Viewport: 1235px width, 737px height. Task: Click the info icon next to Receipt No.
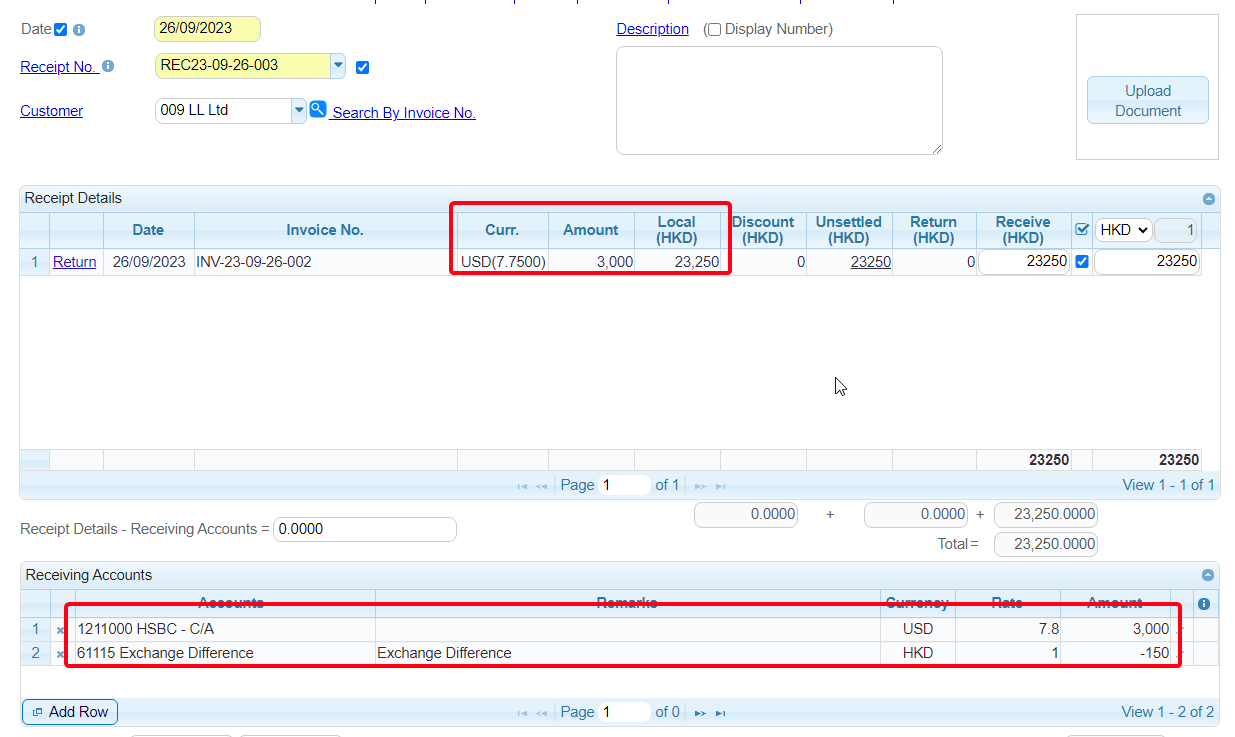click(x=108, y=66)
